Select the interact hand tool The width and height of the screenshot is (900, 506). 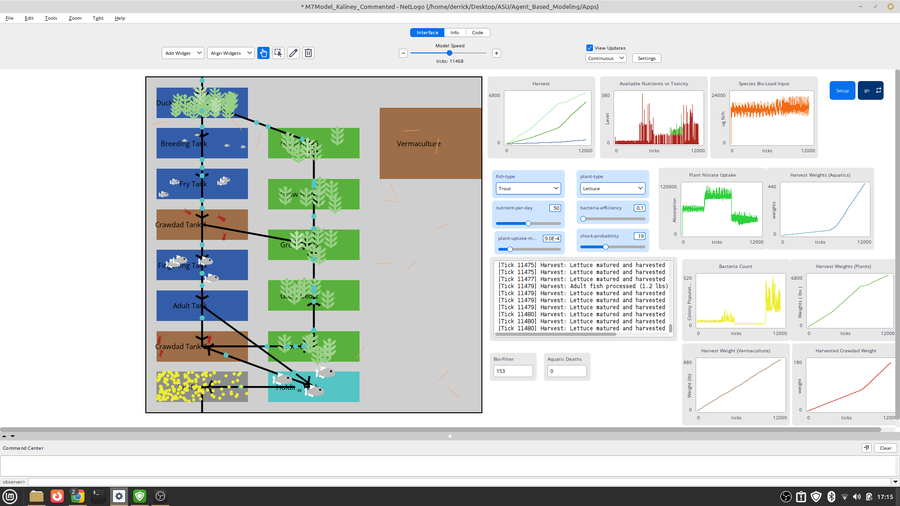263,53
